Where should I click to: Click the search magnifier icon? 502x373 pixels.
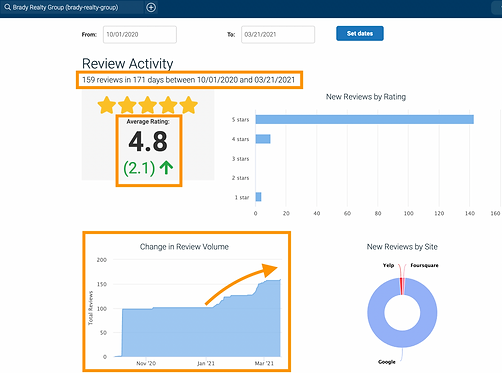7,7
